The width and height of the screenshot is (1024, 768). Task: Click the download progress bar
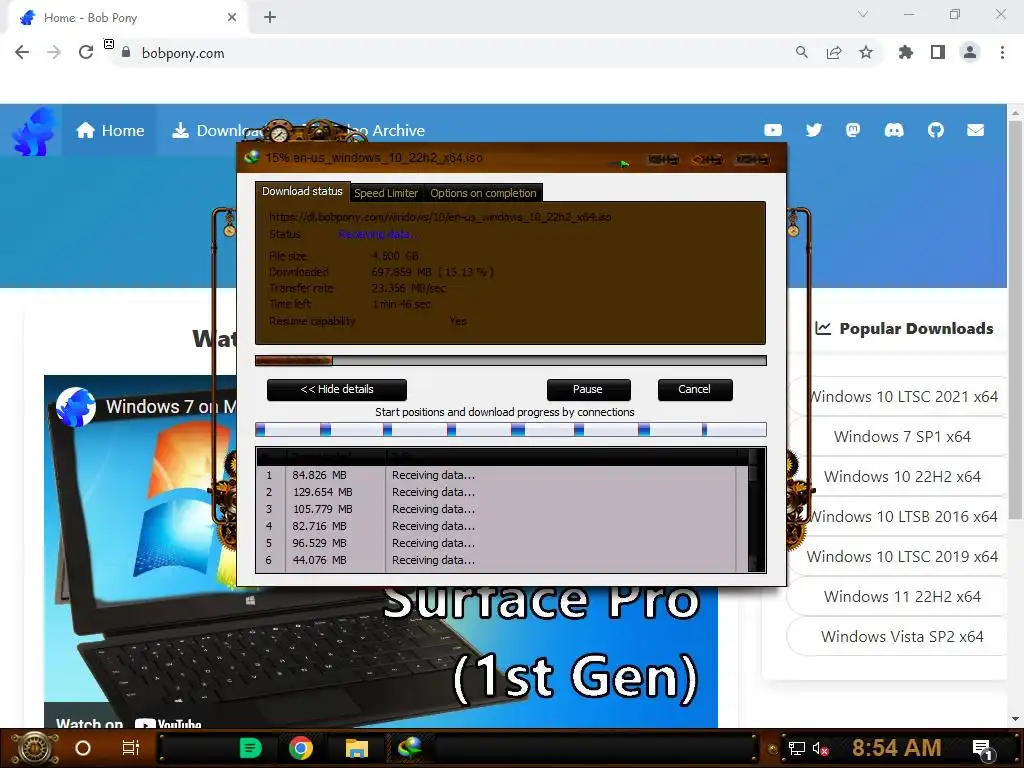click(x=511, y=360)
